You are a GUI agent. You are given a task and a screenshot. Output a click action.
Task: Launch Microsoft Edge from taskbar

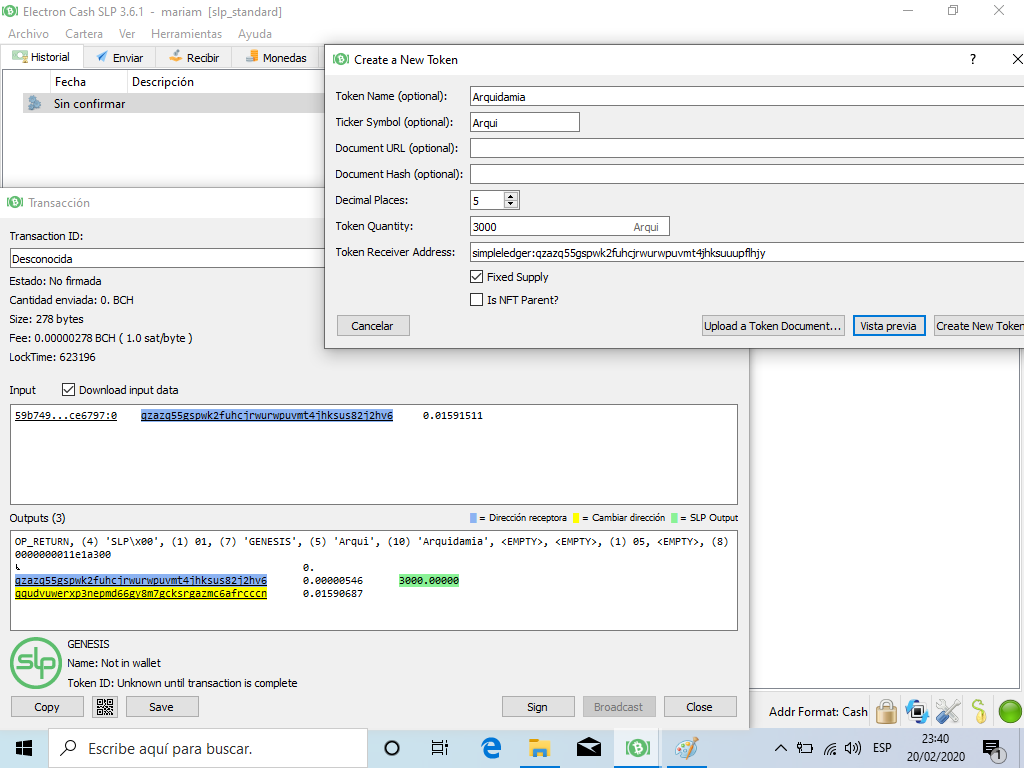pyautogui.click(x=490, y=748)
